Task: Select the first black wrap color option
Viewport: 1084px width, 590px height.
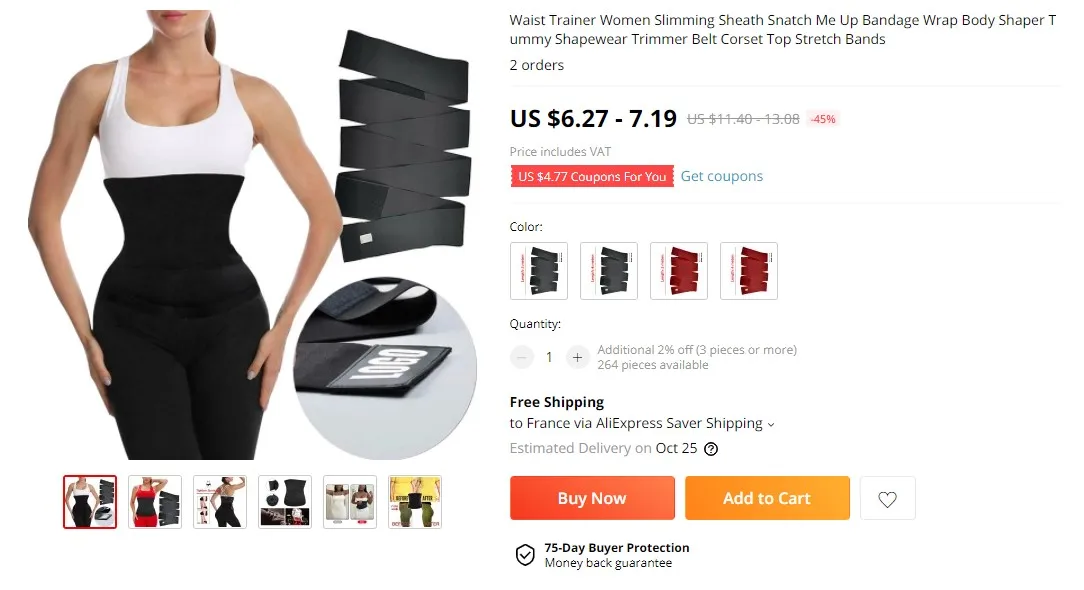Action: (x=539, y=270)
